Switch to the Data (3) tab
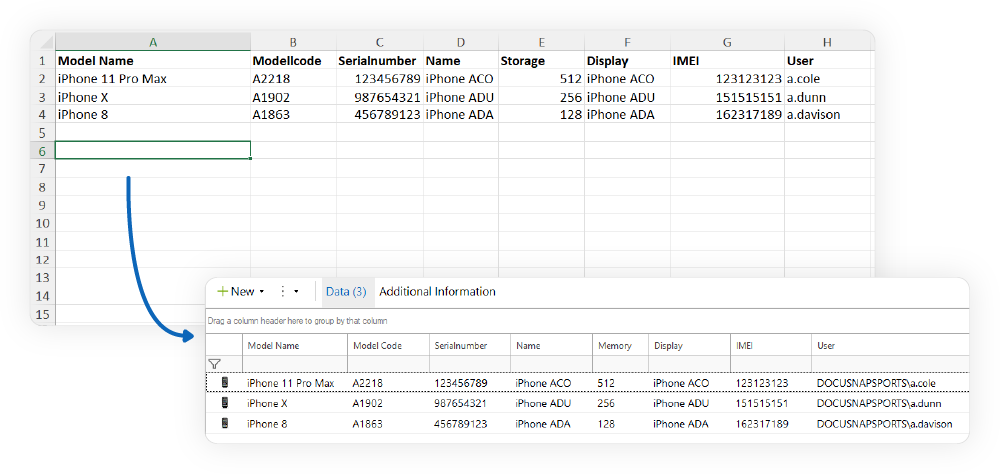1000x474 pixels. (346, 292)
